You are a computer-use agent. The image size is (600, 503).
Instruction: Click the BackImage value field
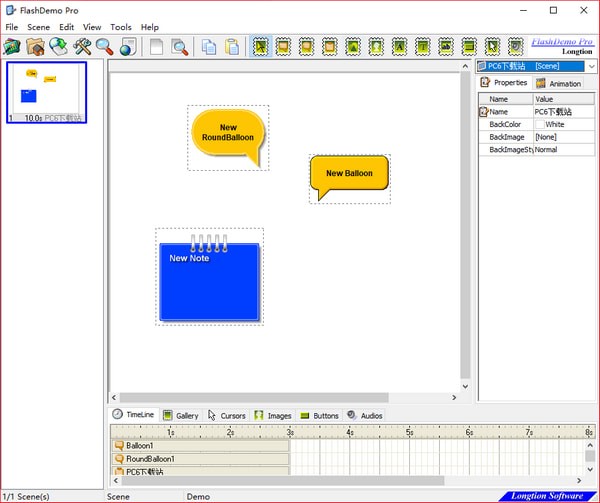[563, 137]
